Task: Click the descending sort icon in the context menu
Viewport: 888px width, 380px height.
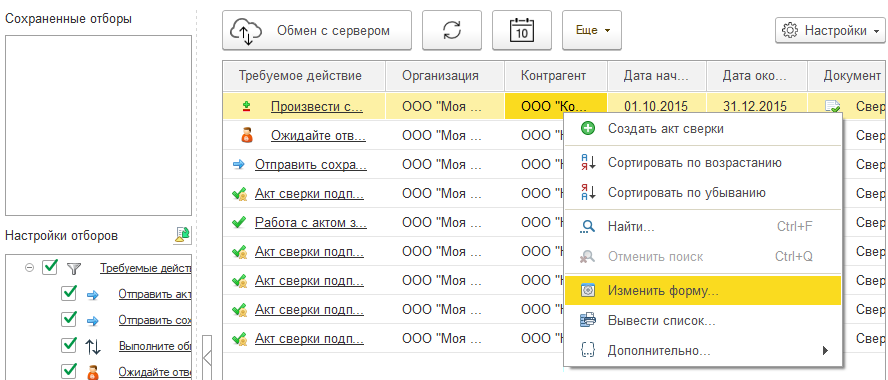Action: coord(588,193)
